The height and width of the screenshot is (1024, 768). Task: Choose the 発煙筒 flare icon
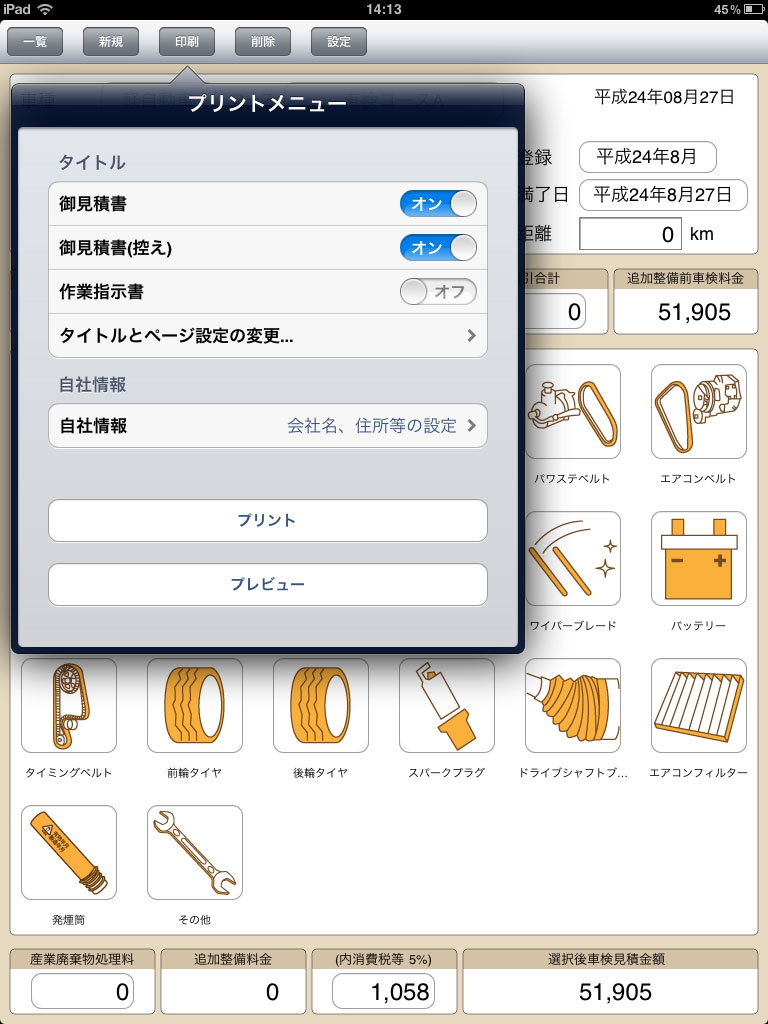pos(69,852)
